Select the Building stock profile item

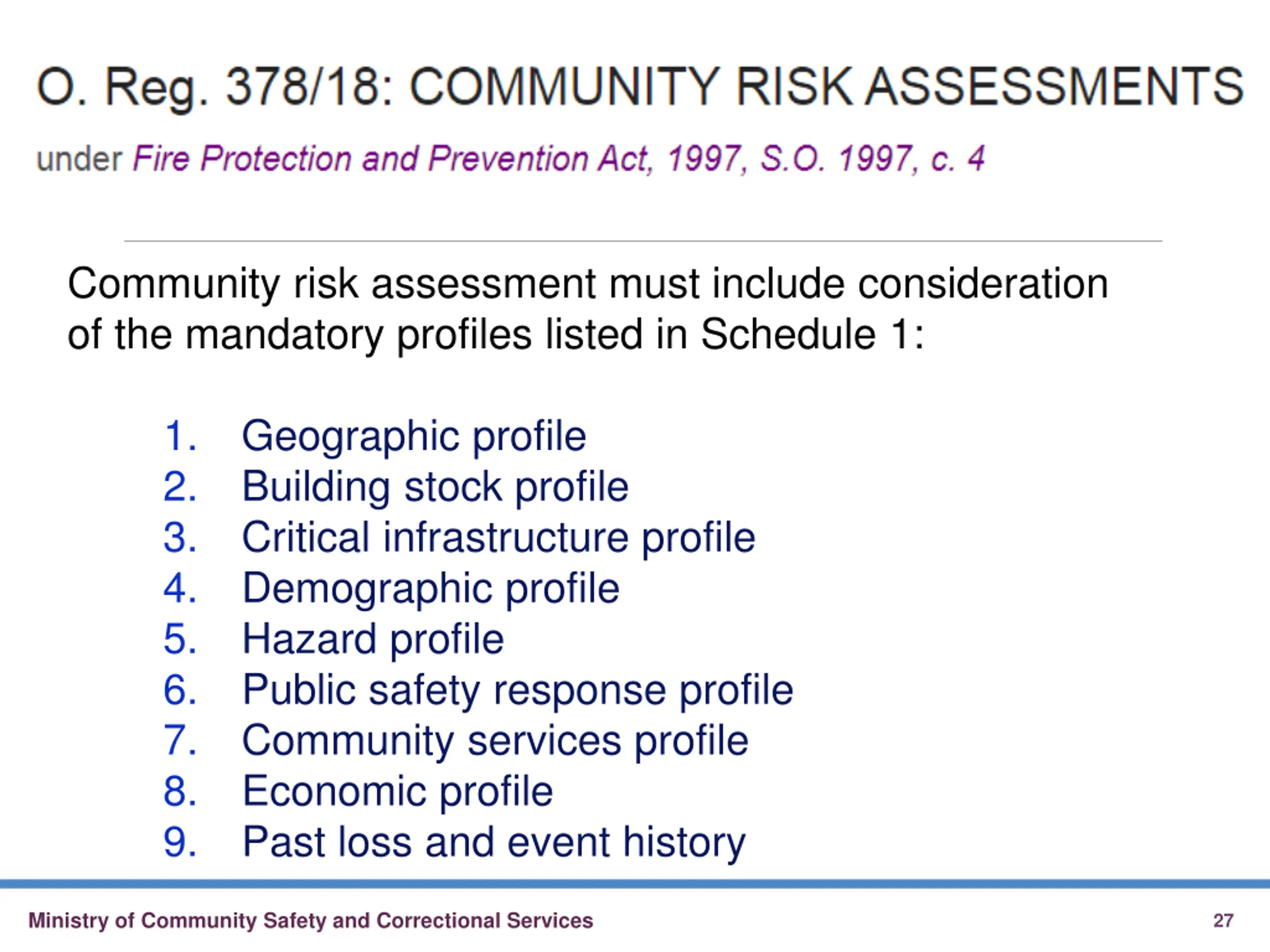435,487
